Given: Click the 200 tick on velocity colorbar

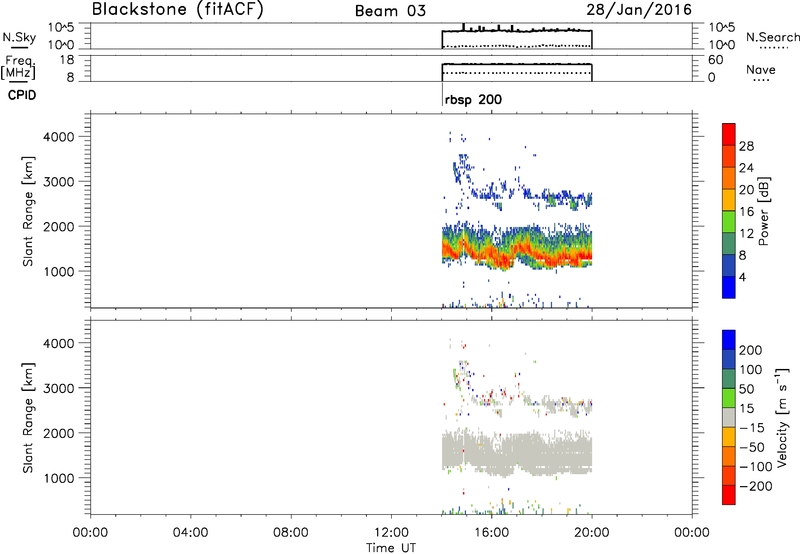Looking at the screenshot, I should point(751,350).
